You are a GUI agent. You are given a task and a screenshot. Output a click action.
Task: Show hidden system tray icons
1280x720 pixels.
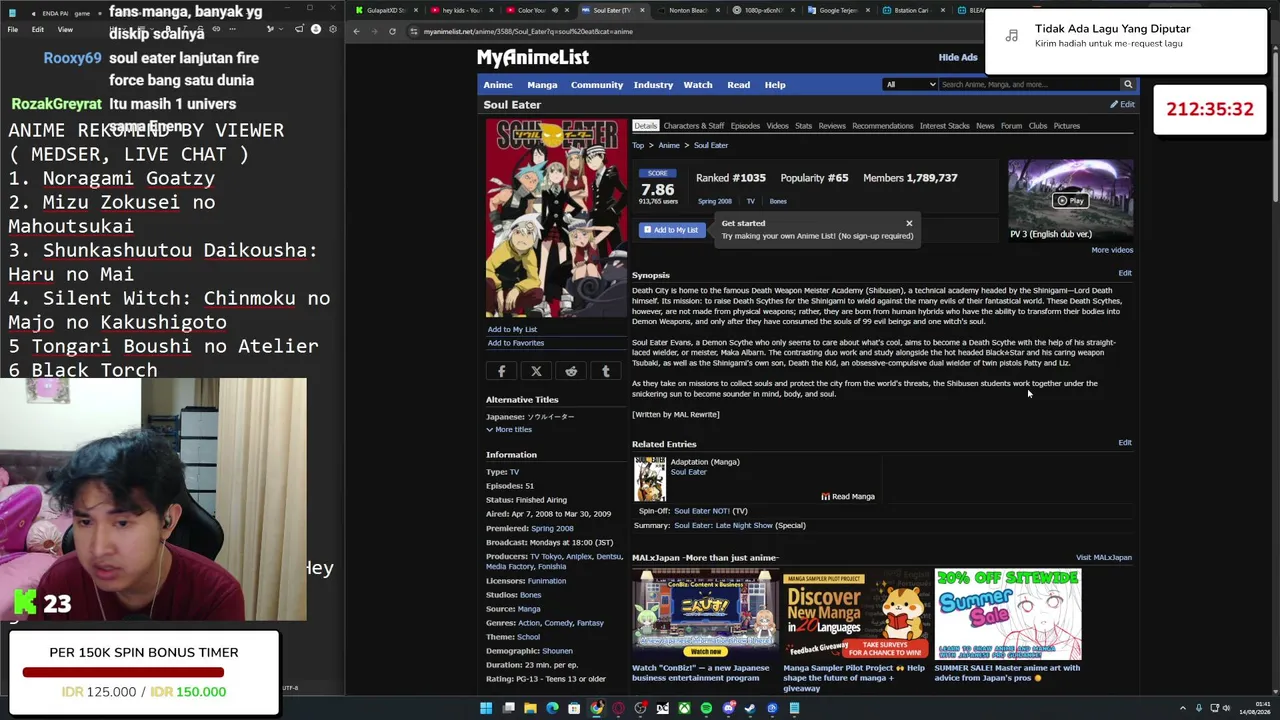(x=1183, y=708)
